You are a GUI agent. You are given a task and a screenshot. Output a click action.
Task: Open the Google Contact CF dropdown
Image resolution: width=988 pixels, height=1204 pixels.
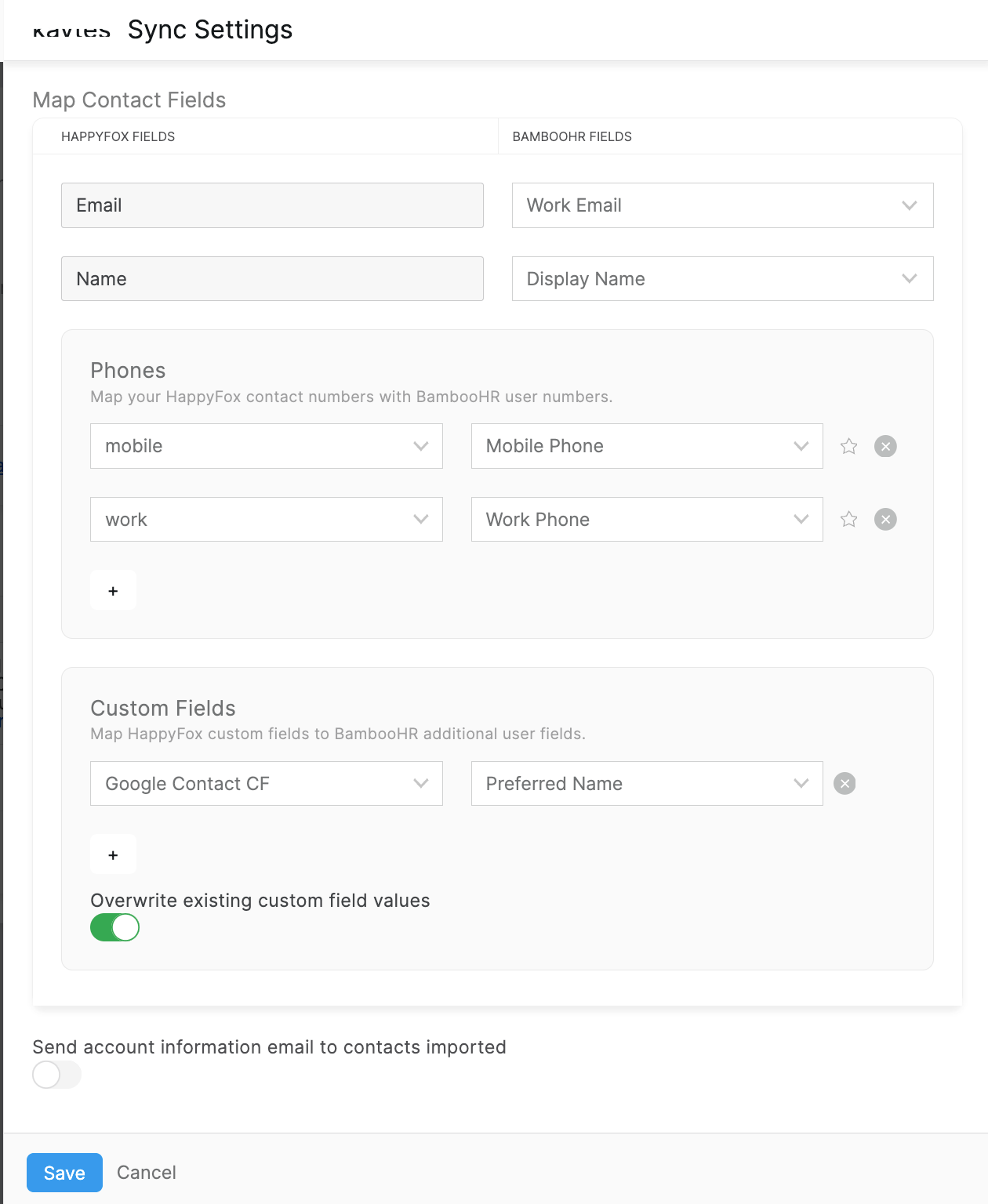pyautogui.click(x=267, y=783)
